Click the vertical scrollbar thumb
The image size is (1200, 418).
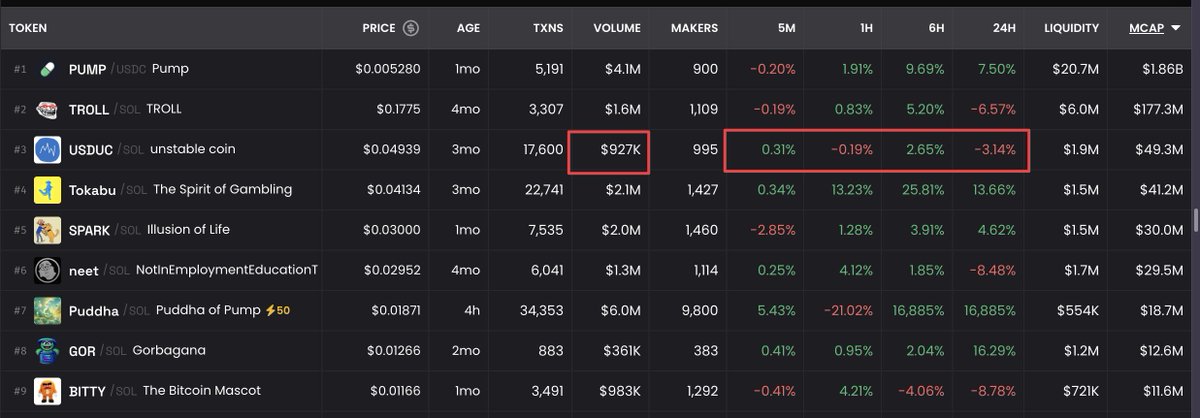point(1195,219)
